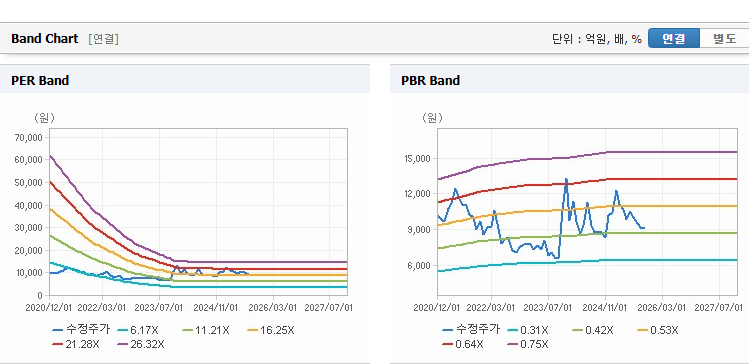Toggle the 21.28X legend entry
Image resolution: width=749 pixels, height=364 pixels.
point(75,344)
